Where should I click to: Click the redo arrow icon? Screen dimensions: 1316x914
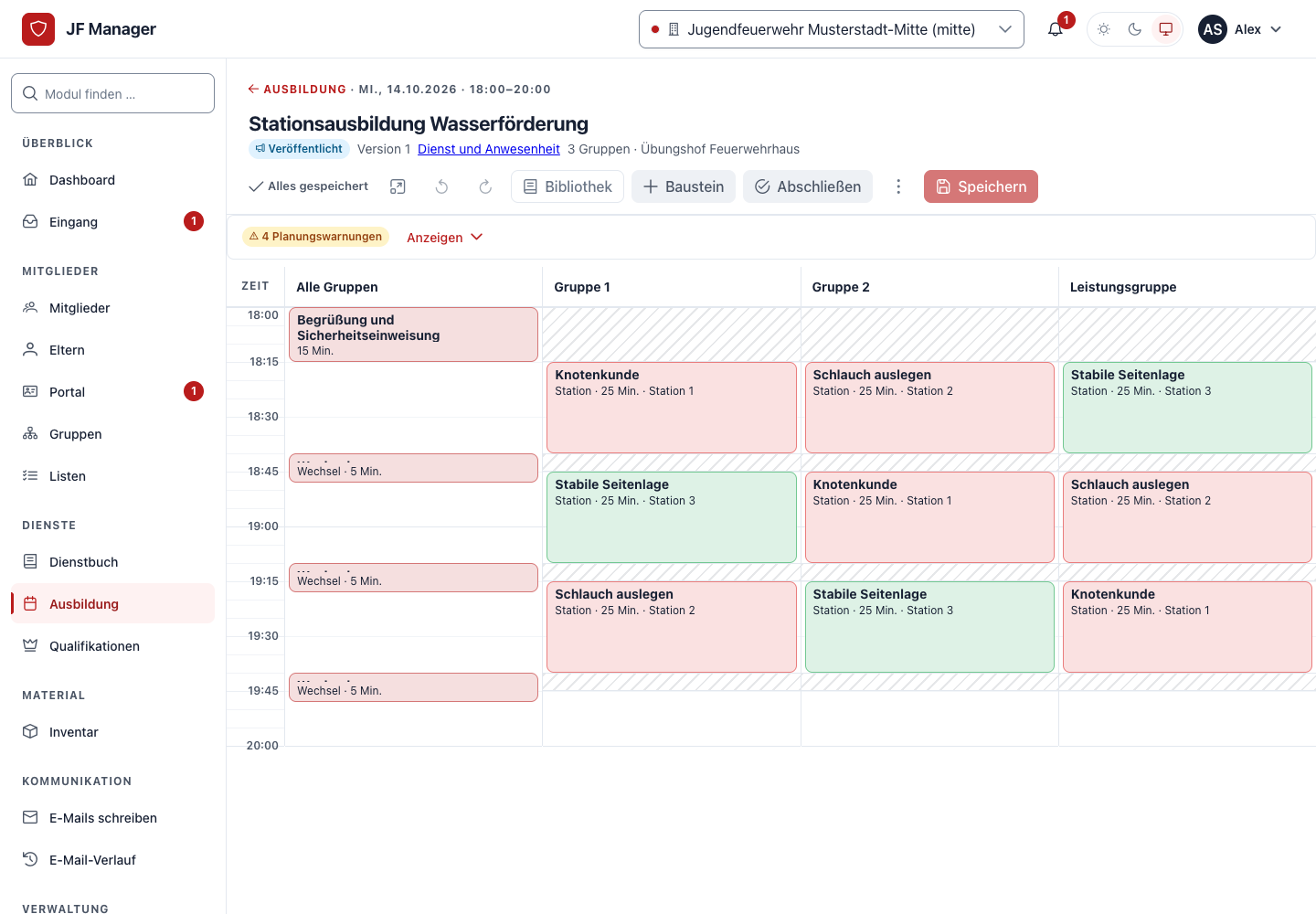pos(485,186)
